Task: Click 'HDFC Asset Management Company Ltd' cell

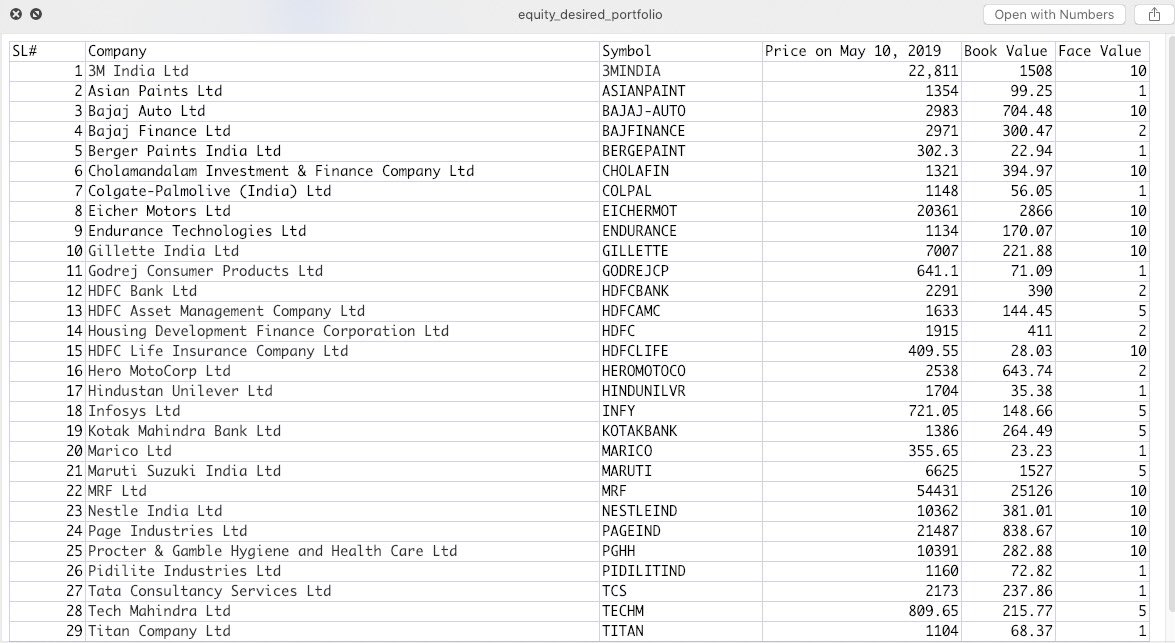Action: 342,311
